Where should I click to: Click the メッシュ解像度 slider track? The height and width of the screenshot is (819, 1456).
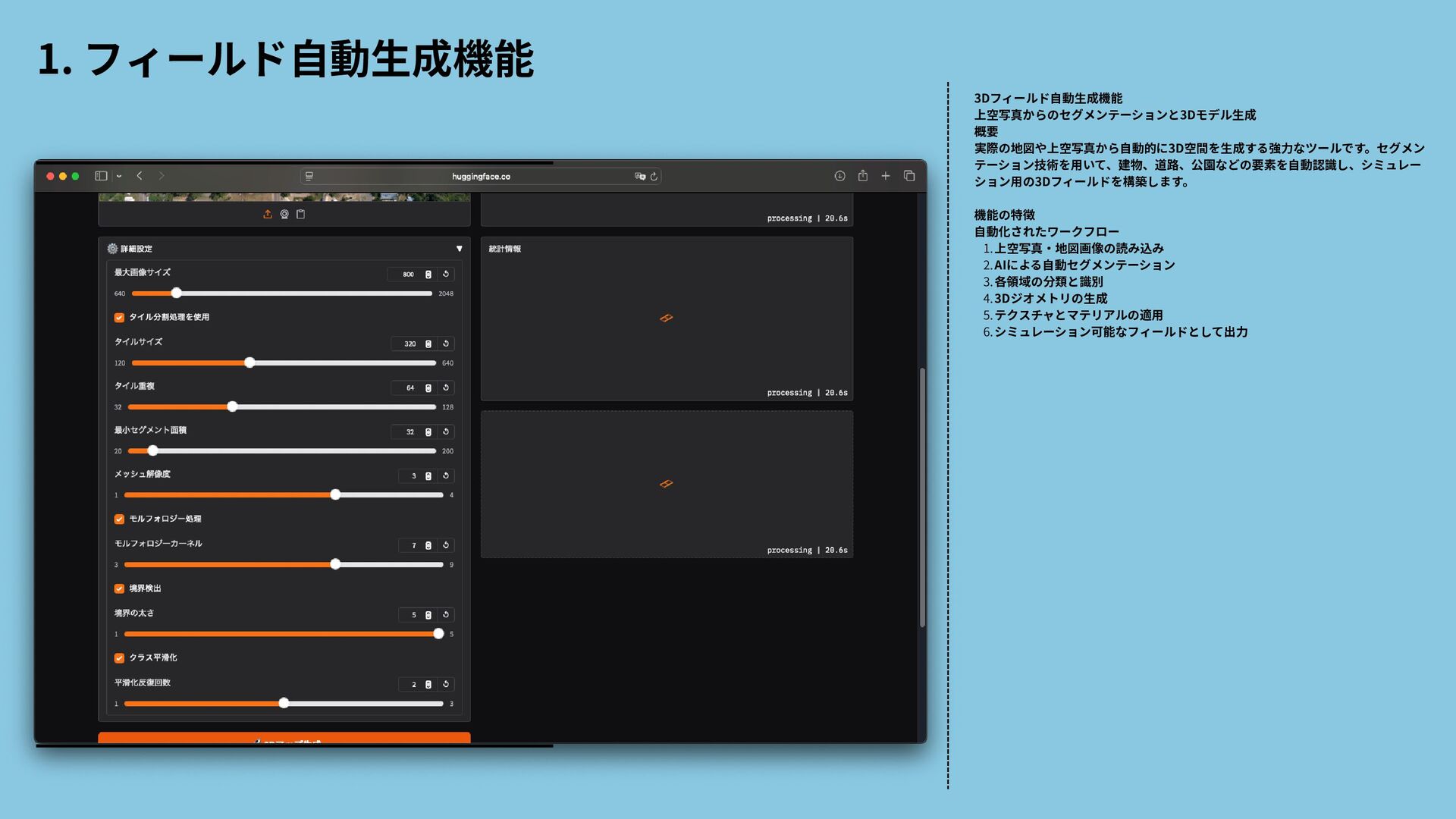[x=227, y=495]
